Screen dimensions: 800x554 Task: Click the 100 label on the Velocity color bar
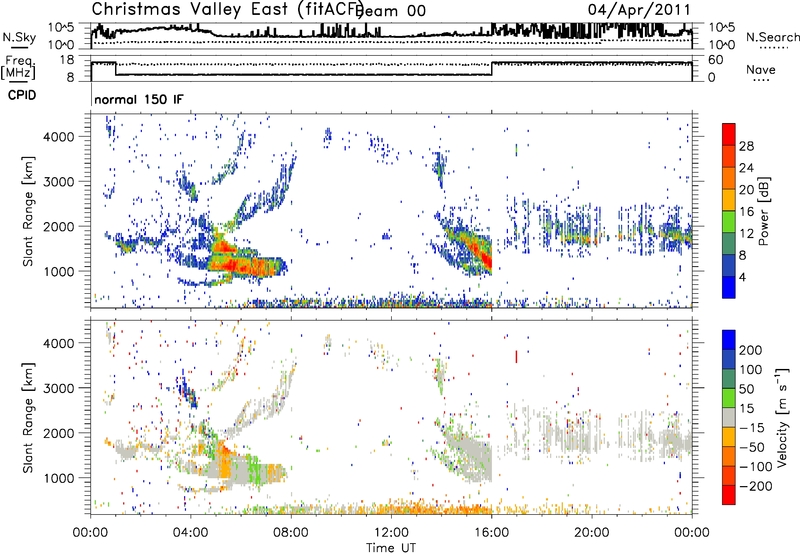(x=751, y=369)
